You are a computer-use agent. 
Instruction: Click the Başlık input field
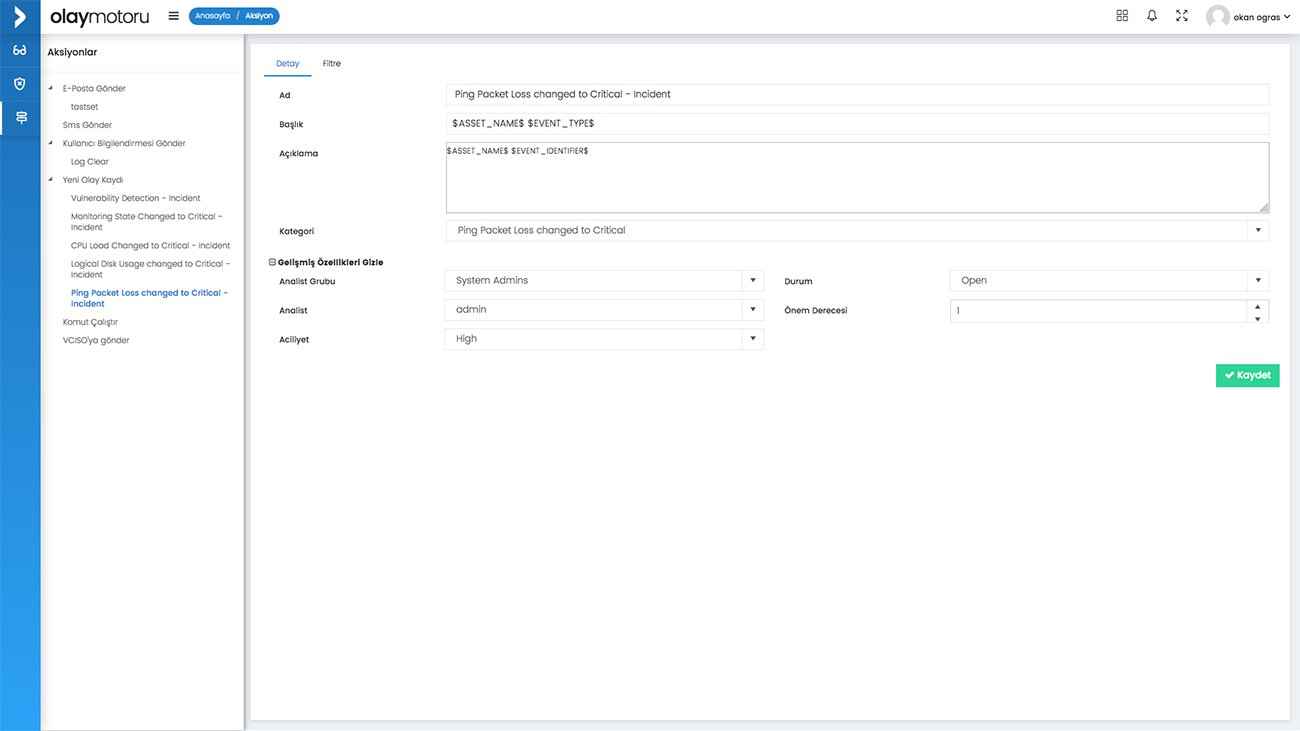tap(857, 123)
